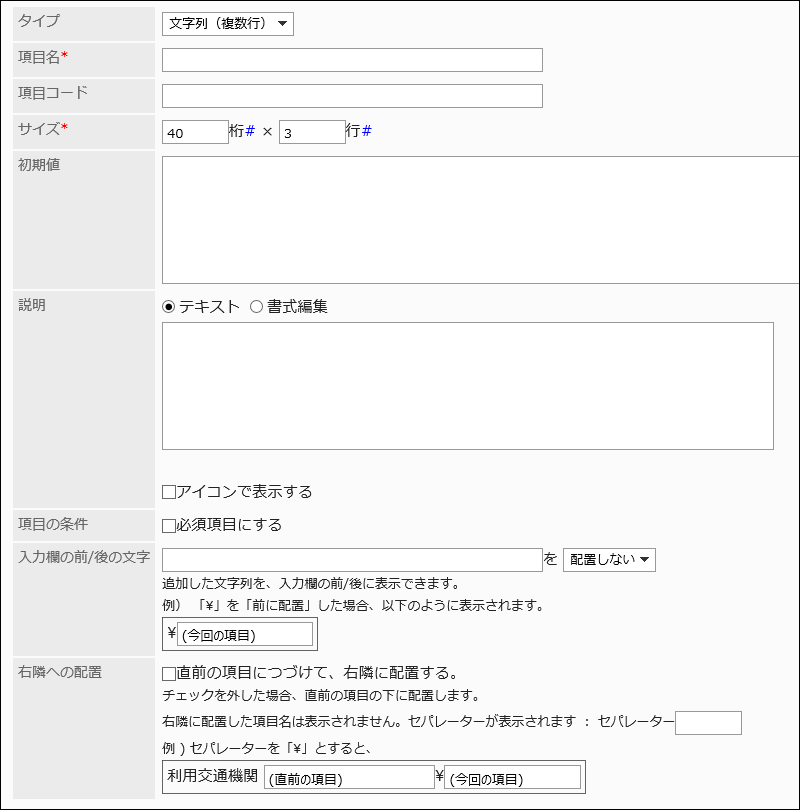Click the blue # link next to 行

click(367, 131)
